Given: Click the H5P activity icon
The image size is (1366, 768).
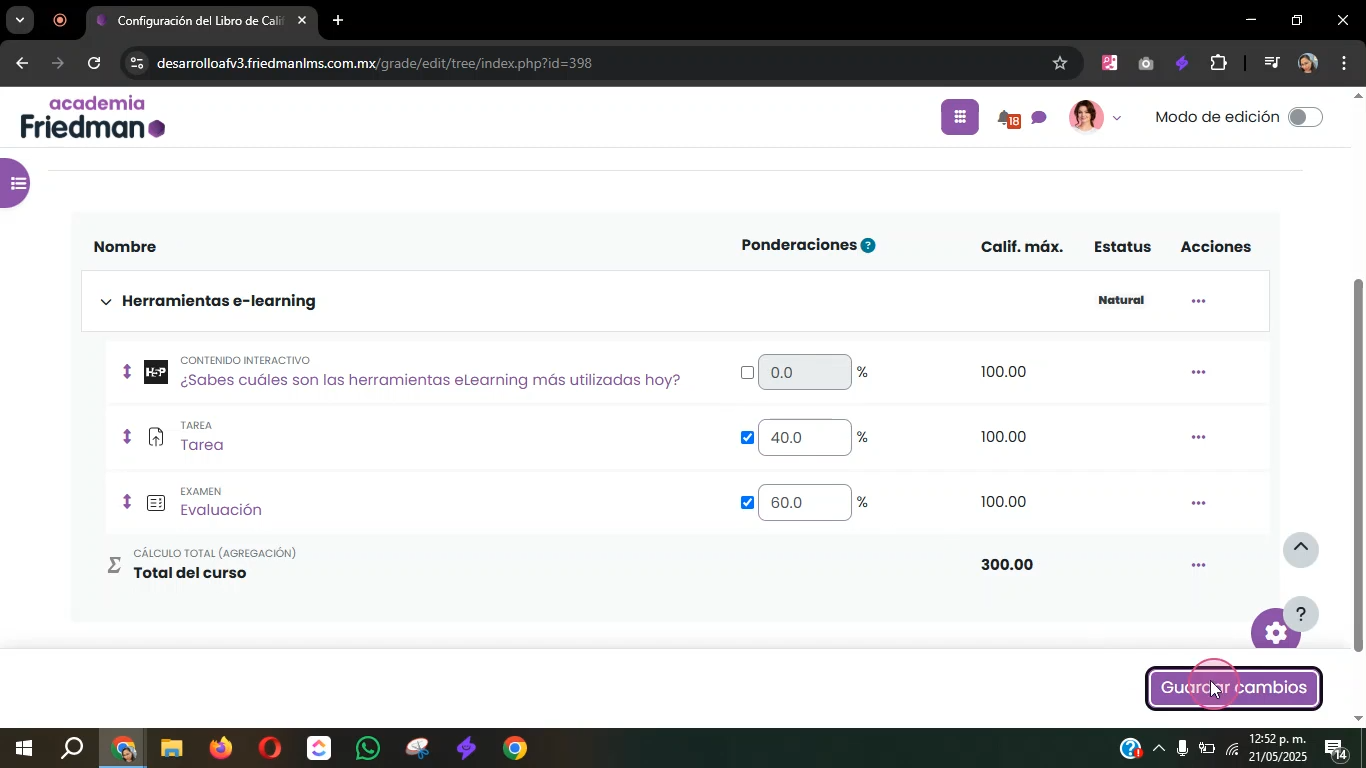Looking at the screenshot, I should point(156,372).
